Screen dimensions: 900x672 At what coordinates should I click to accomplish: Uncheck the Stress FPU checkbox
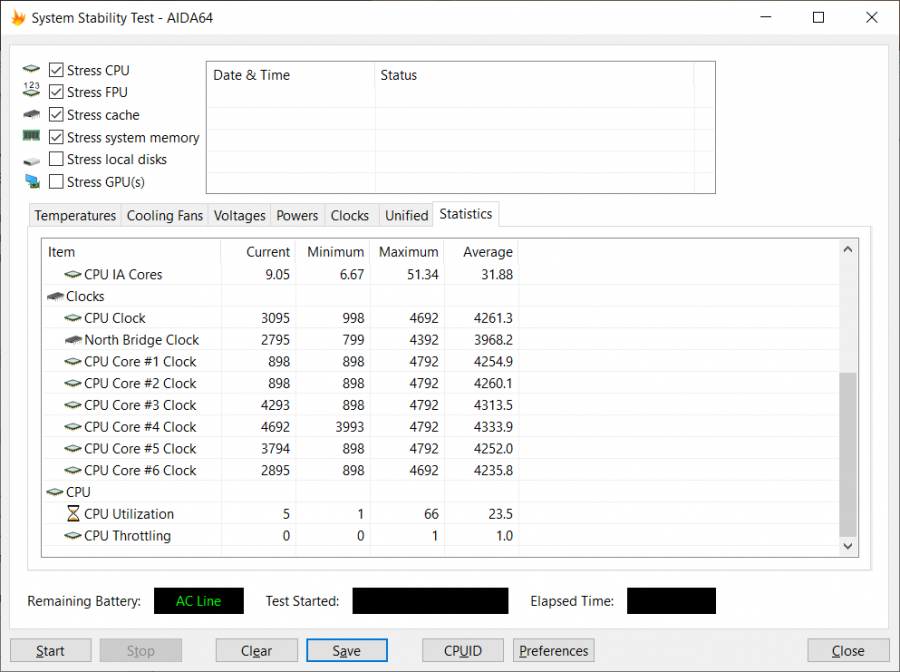[x=56, y=92]
